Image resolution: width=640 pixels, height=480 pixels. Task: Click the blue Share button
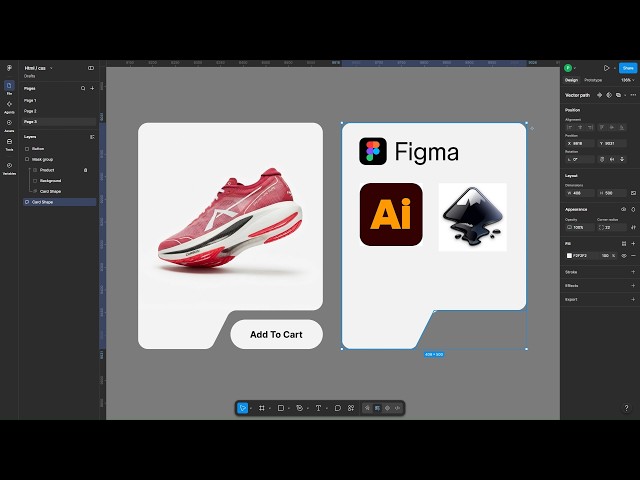pos(628,68)
